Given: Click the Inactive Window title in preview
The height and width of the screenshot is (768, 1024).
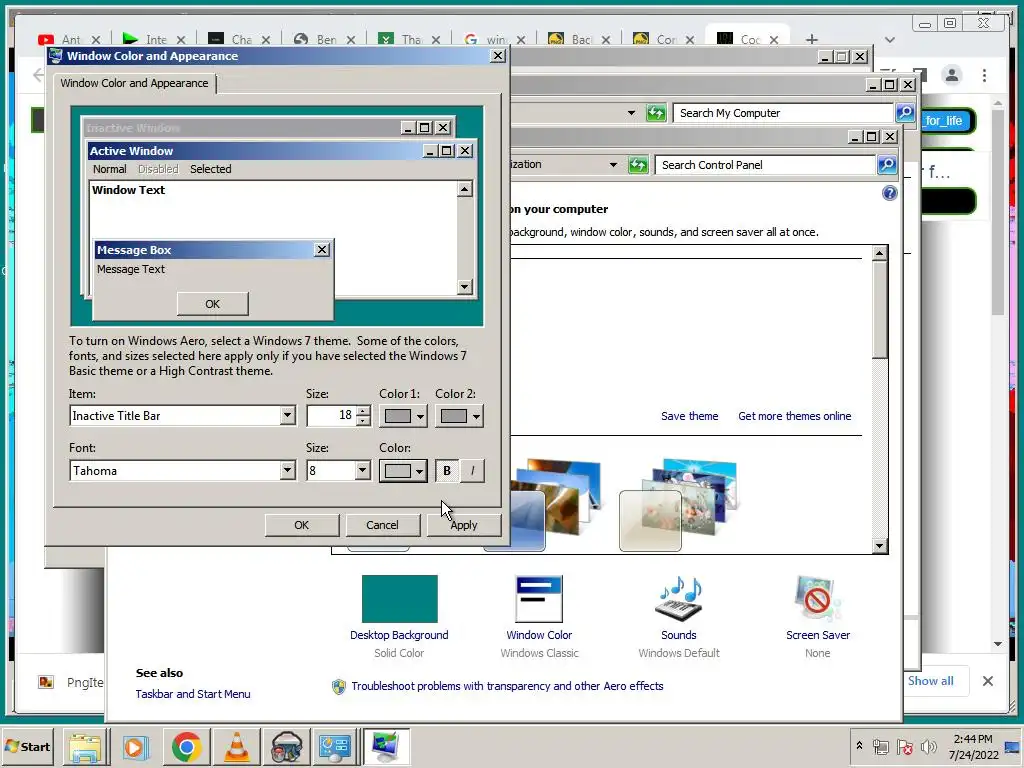Looking at the screenshot, I should 133,128.
